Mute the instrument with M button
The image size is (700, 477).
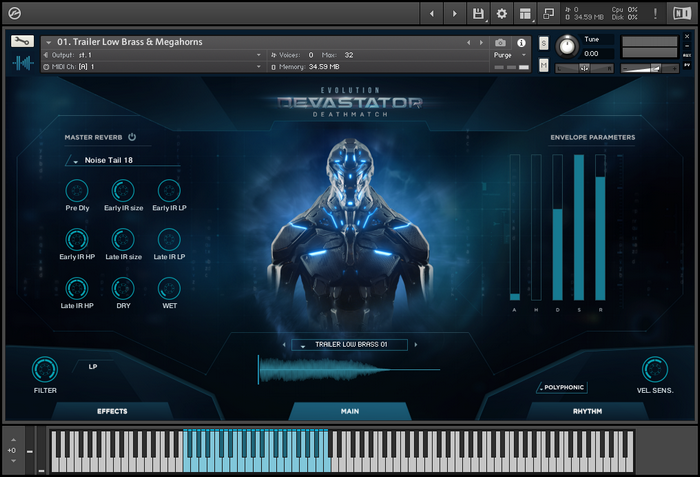(543, 65)
